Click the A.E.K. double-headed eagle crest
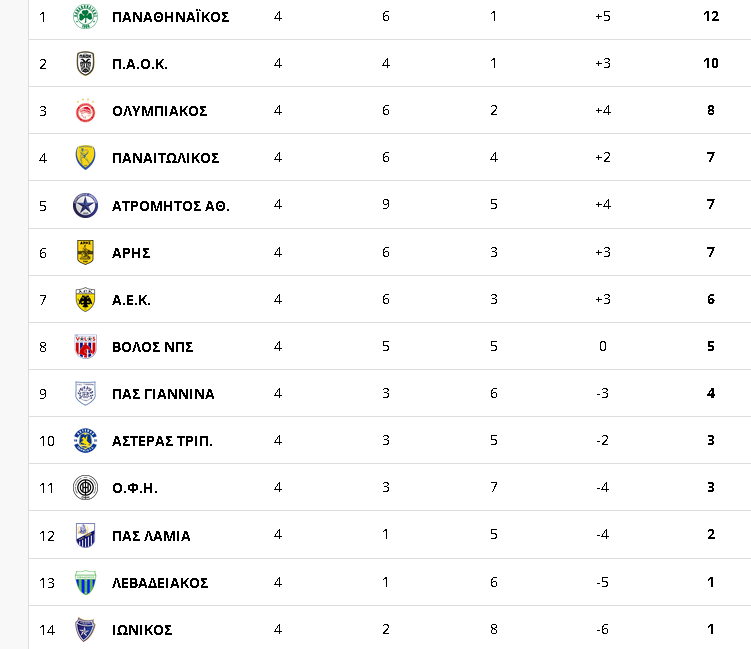Viewport: 751px width, 649px height. pyautogui.click(x=85, y=299)
